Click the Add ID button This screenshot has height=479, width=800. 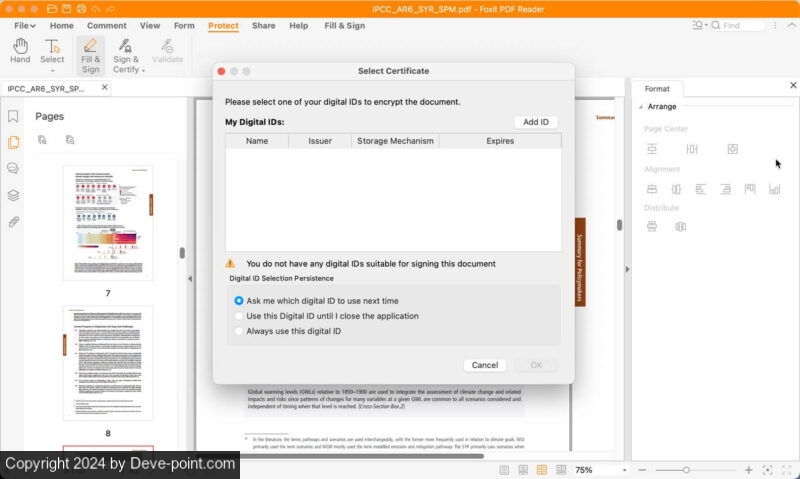click(536, 122)
